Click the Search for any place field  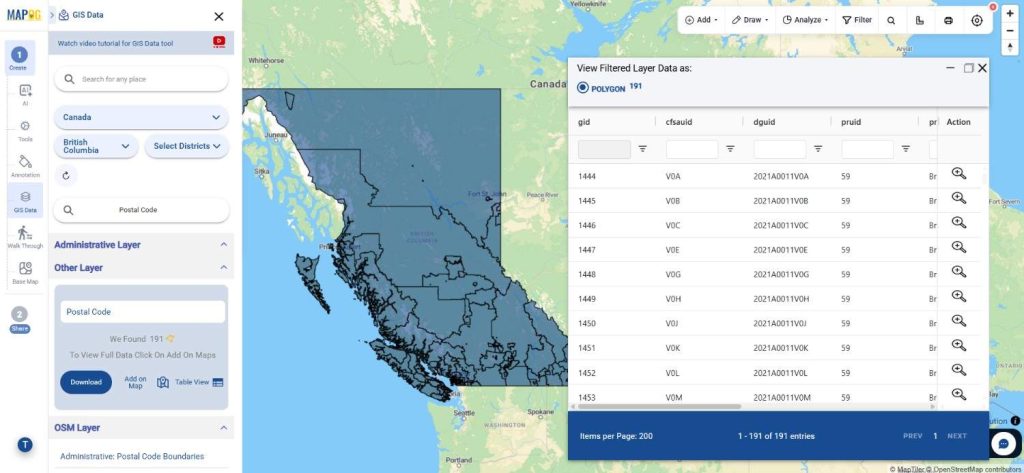click(x=141, y=79)
